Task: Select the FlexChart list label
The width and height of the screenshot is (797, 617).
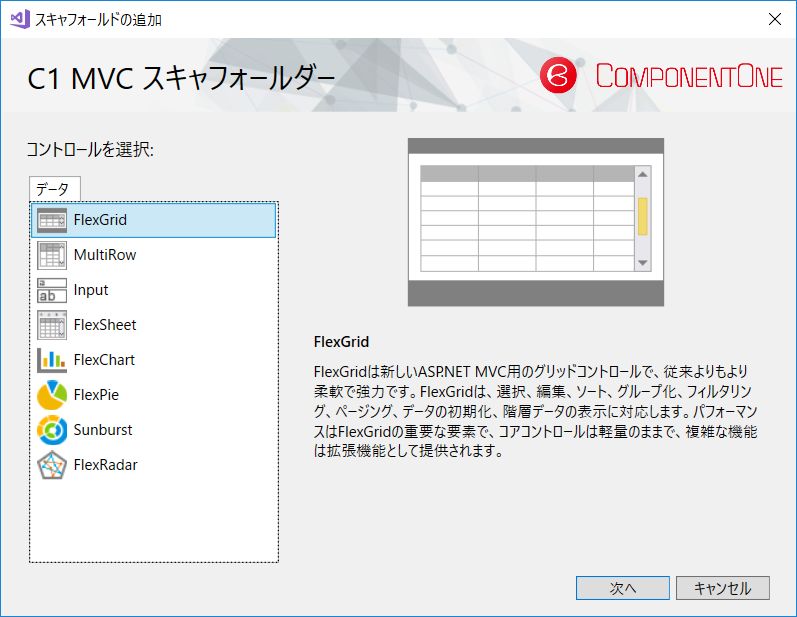Action: point(104,360)
